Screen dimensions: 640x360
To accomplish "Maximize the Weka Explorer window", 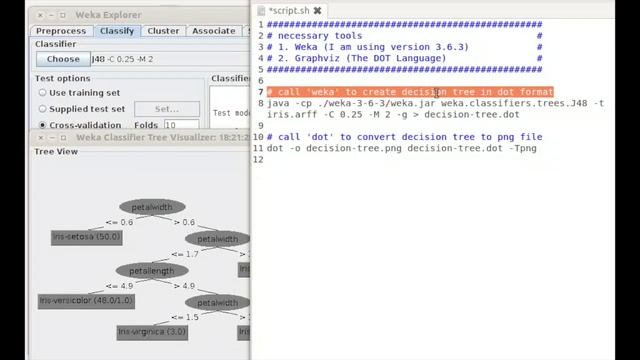I will (62, 15).
